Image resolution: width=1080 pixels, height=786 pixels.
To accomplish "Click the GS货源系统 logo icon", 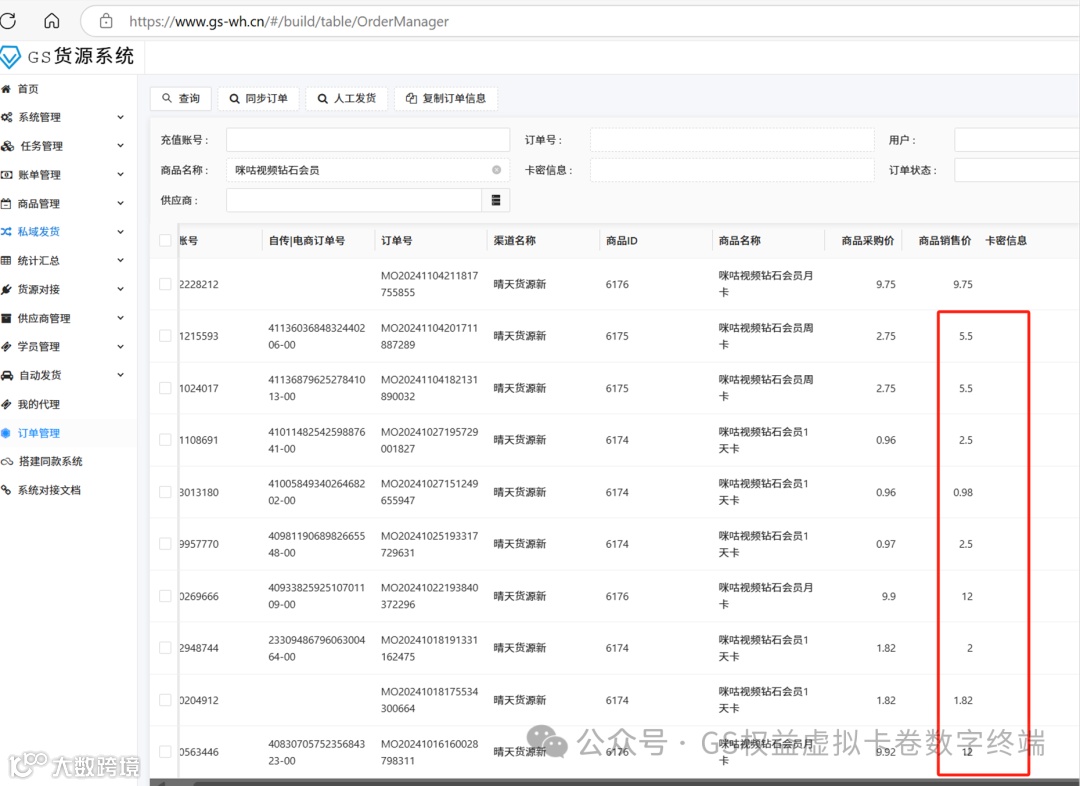I will 10,56.
